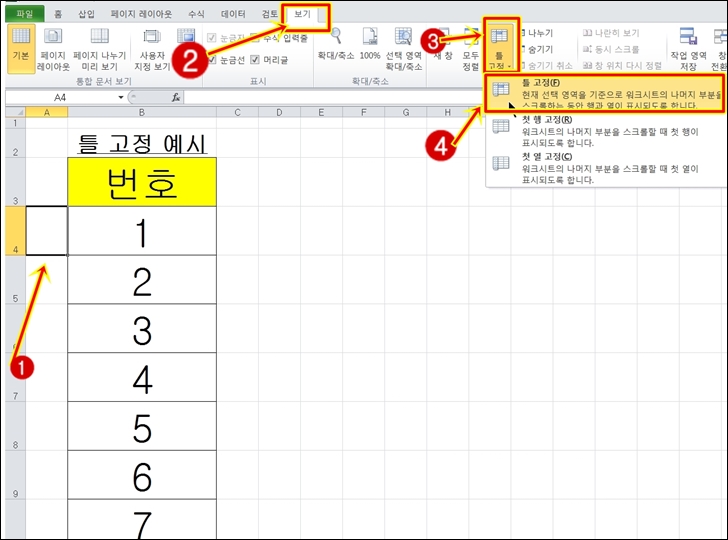Save workspace (작업 영역 저장)

(x=688, y=49)
